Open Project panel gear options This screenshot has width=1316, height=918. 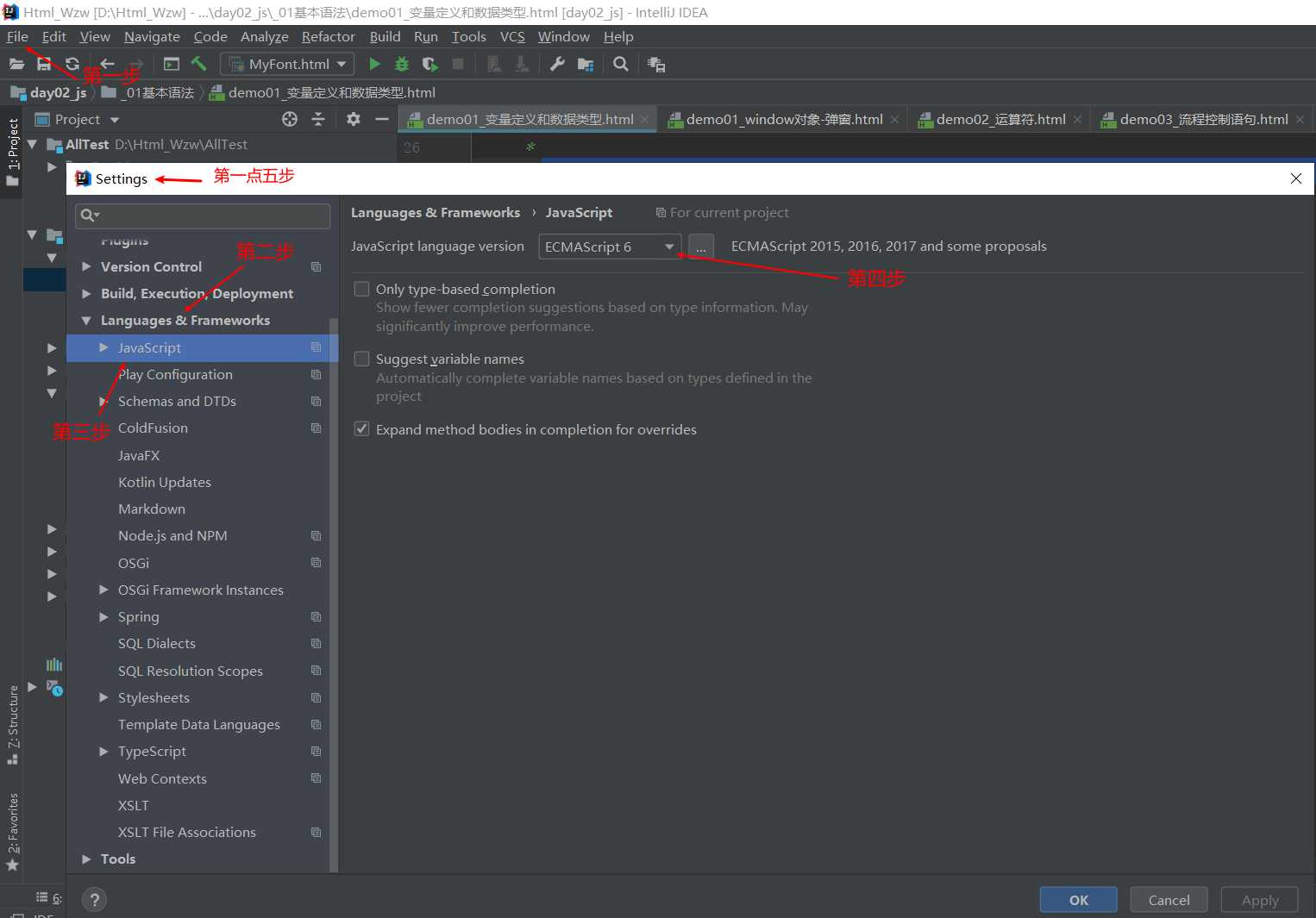coord(354,119)
